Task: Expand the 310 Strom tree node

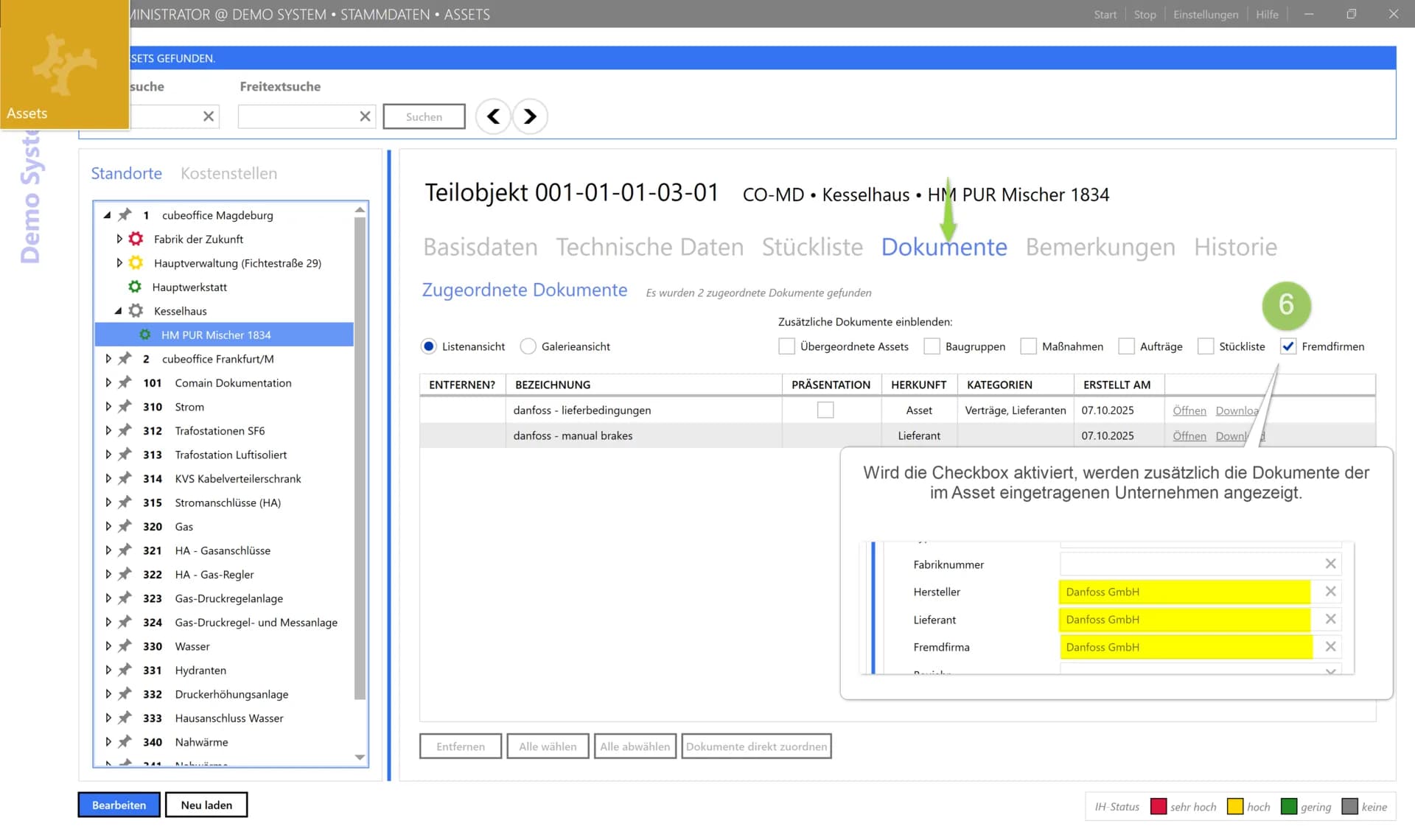Action: pyautogui.click(x=108, y=406)
